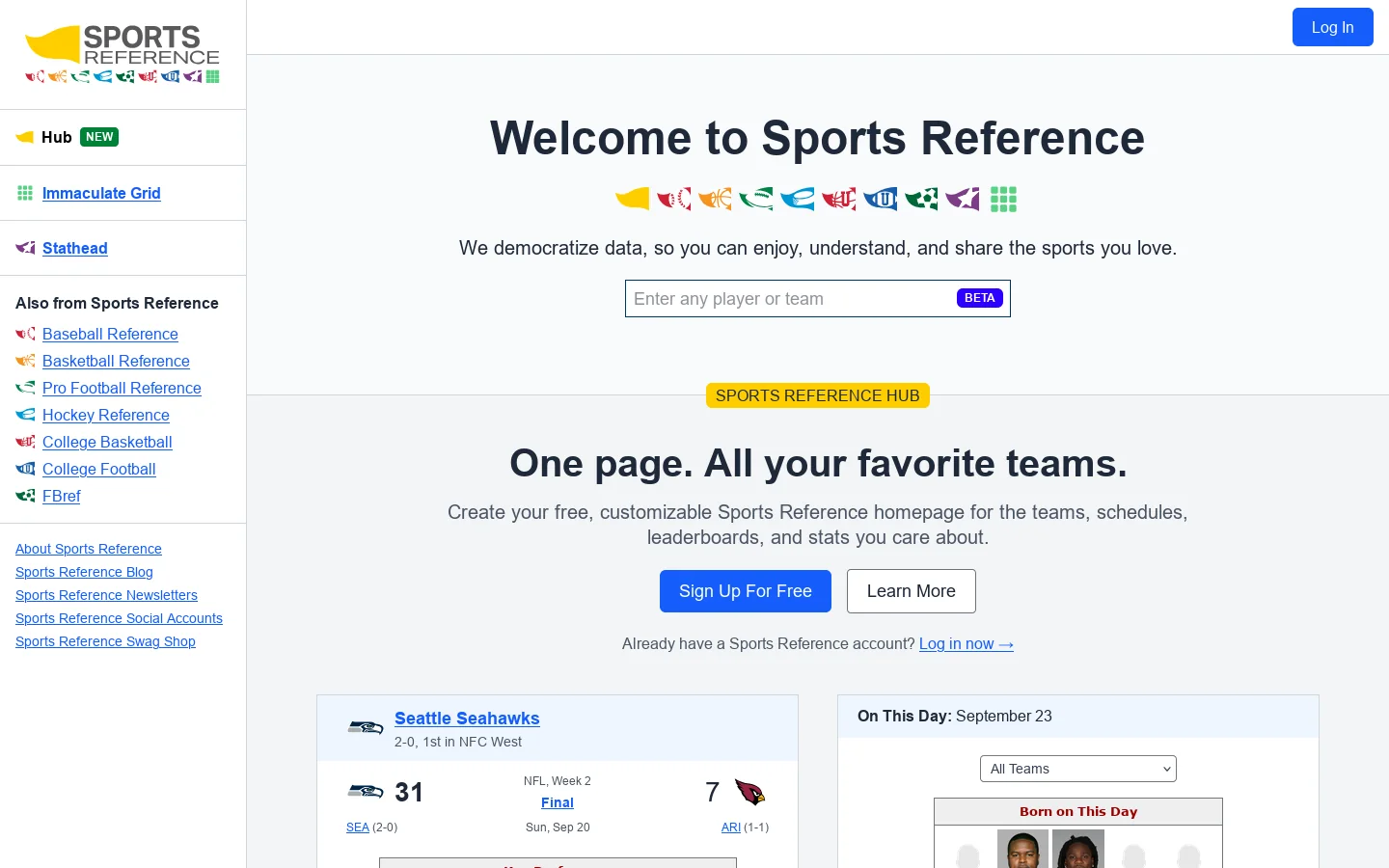
Task: Click the Log In button
Action: (x=1332, y=27)
